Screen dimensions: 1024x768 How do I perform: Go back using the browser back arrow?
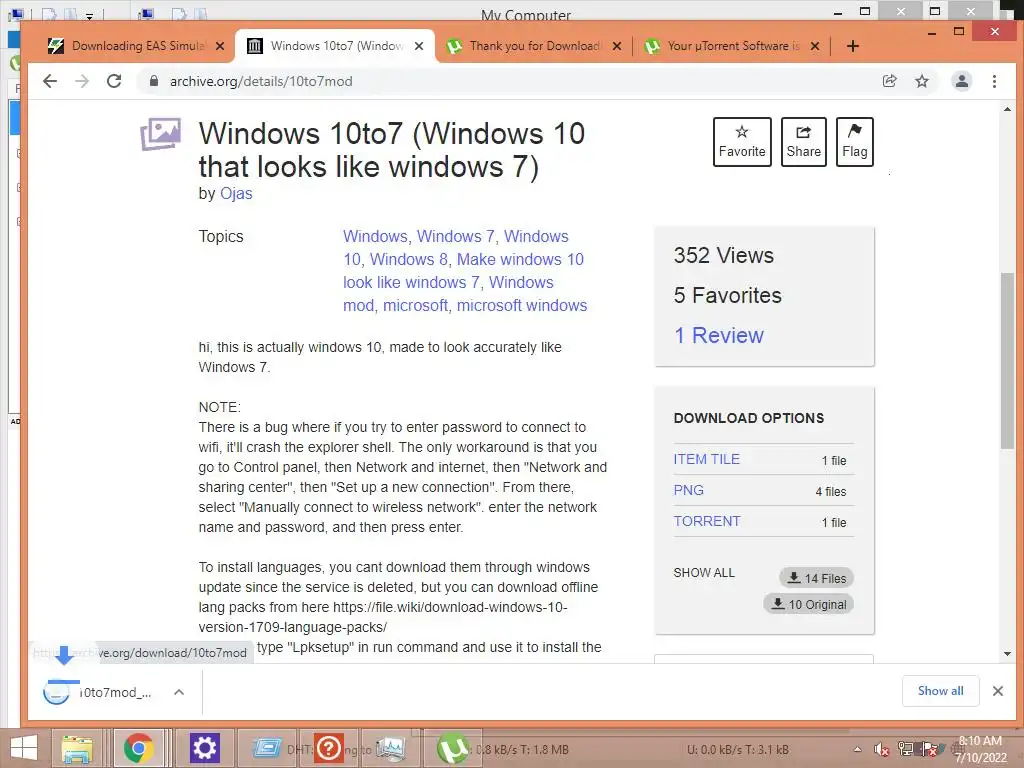tap(50, 81)
